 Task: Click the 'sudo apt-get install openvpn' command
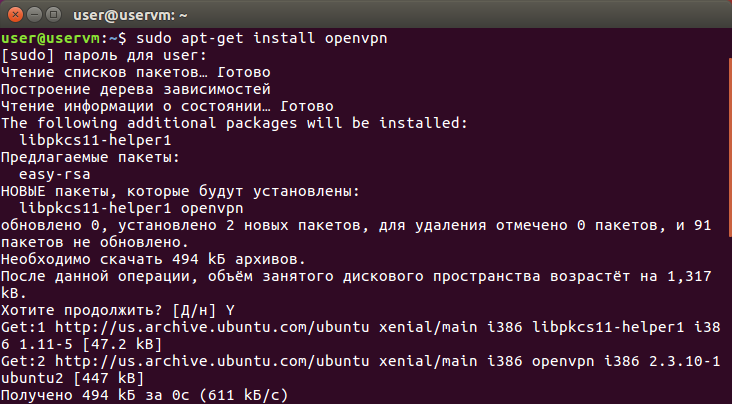coord(261,38)
